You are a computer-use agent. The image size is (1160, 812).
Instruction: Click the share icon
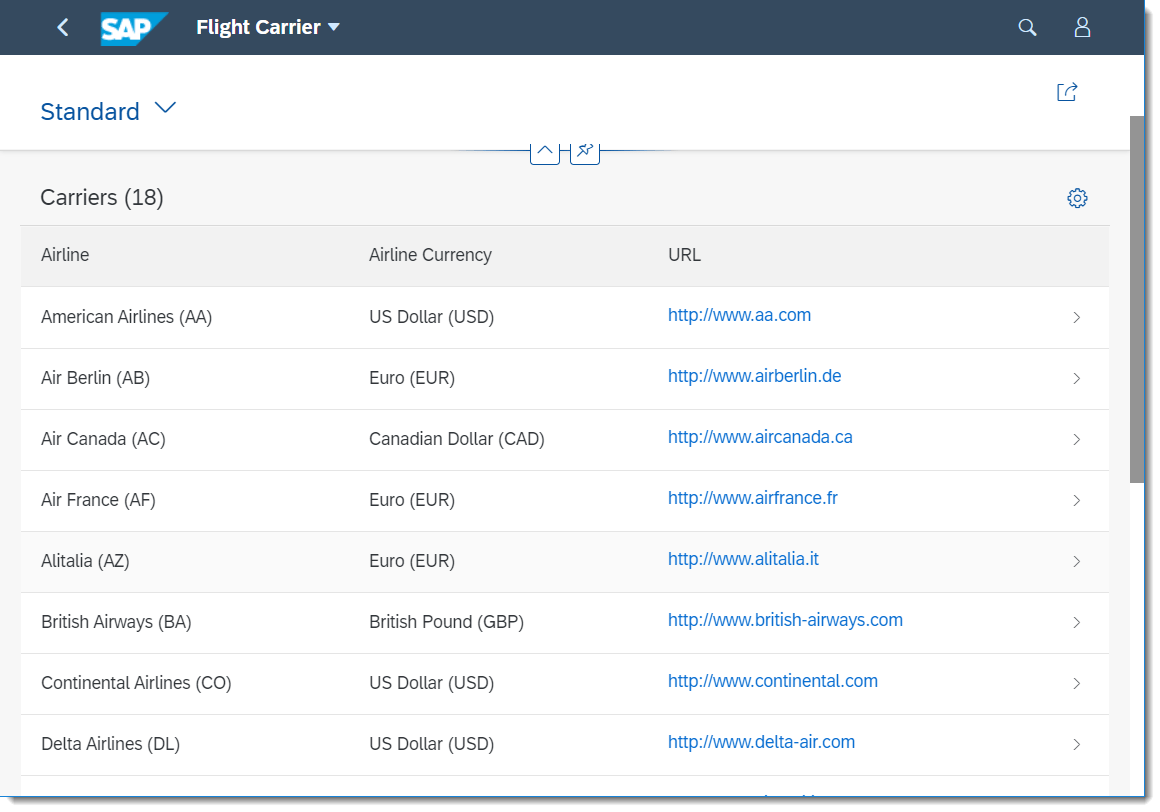[1067, 92]
